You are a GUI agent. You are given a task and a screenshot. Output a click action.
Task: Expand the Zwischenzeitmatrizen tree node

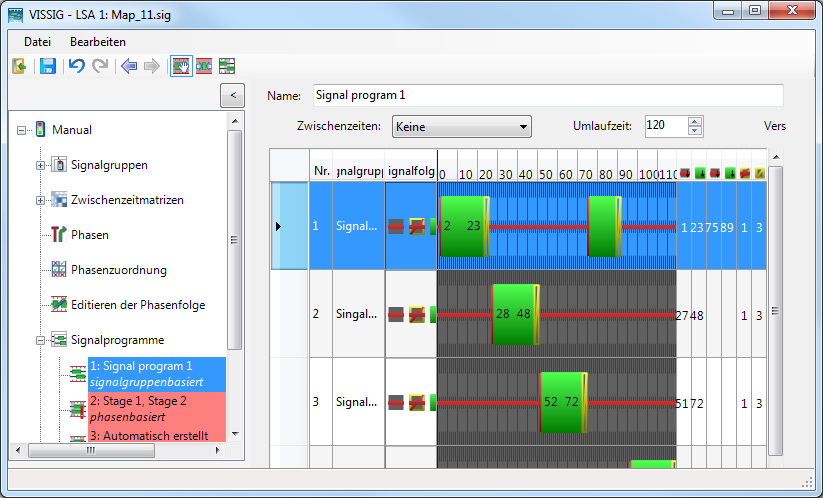[x=42, y=200]
